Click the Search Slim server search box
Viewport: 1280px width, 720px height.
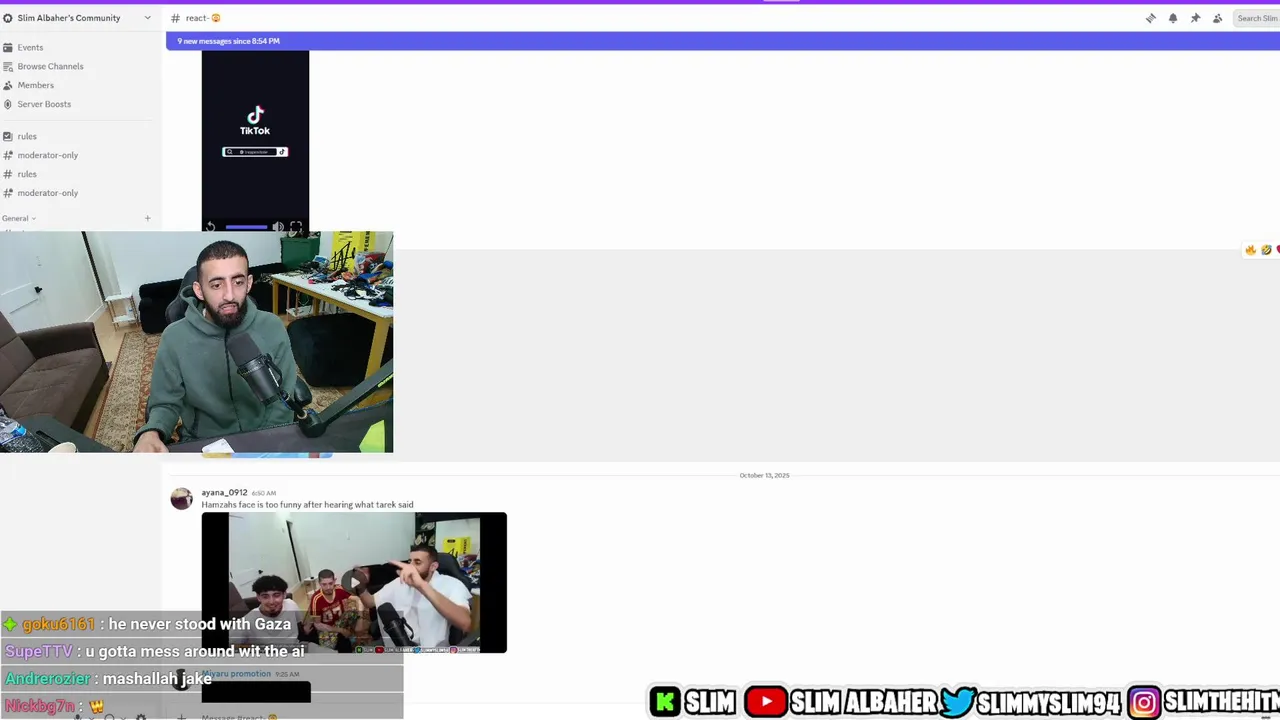point(1257,18)
